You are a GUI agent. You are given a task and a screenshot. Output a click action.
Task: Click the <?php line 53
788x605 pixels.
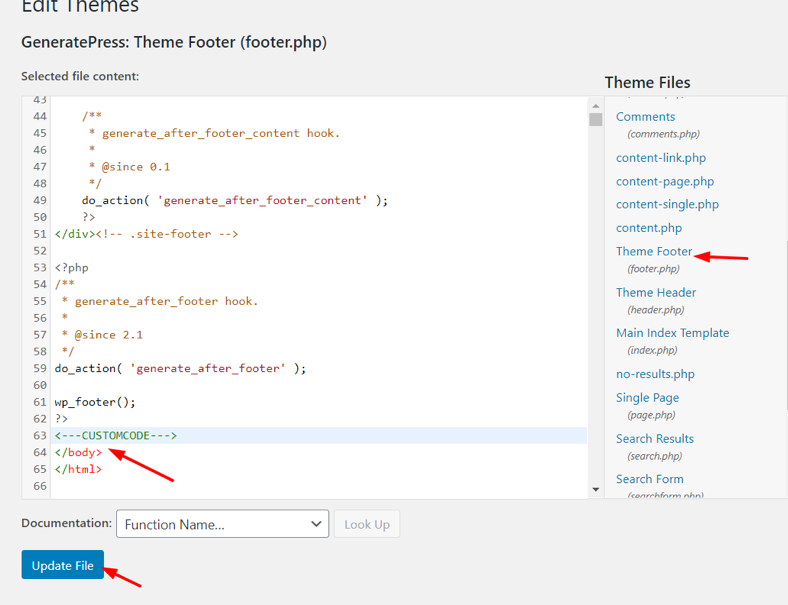pos(71,267)
